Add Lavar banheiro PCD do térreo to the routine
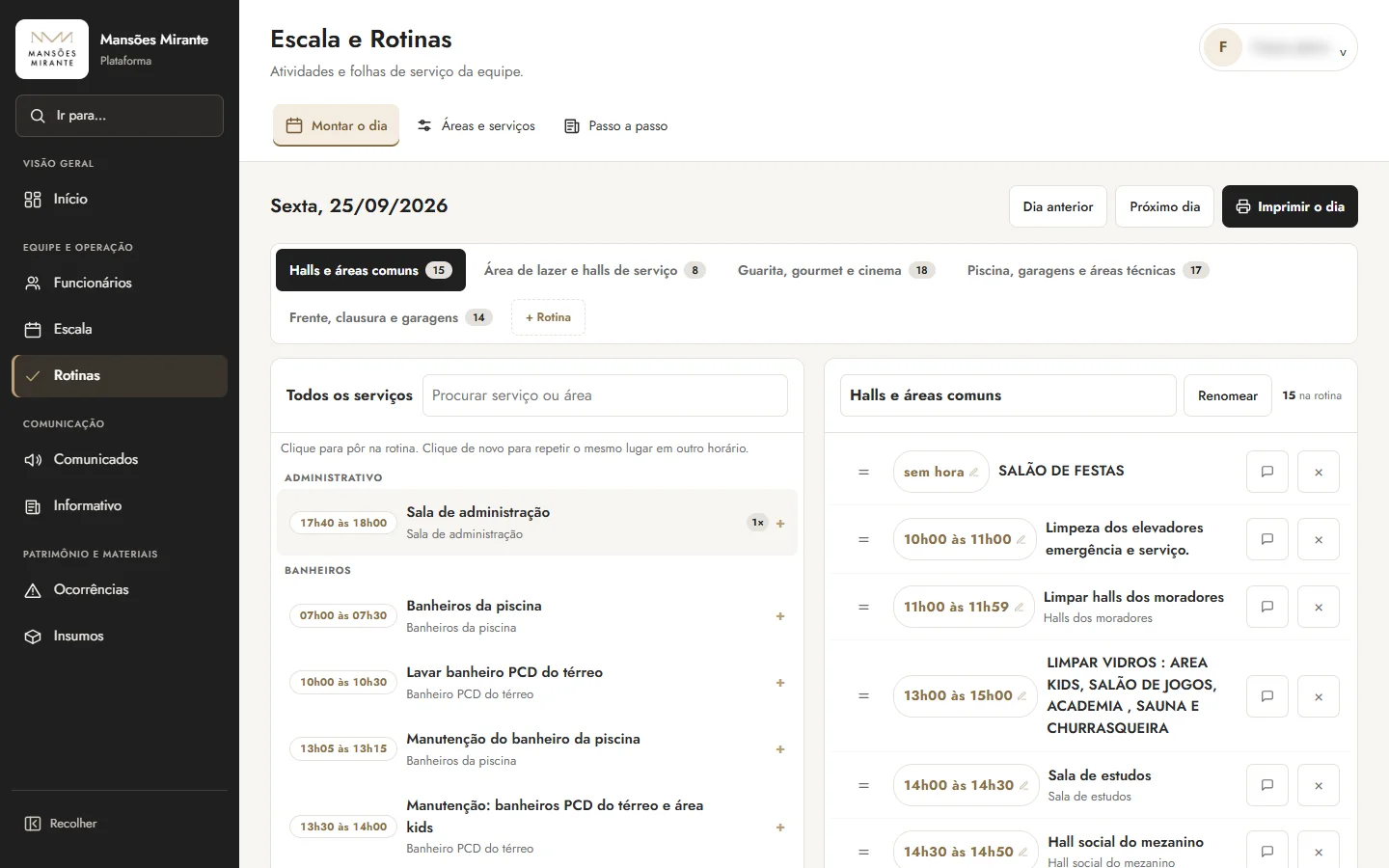The height and width of the screenshot is (868, 1389). (x=780, y=683)
